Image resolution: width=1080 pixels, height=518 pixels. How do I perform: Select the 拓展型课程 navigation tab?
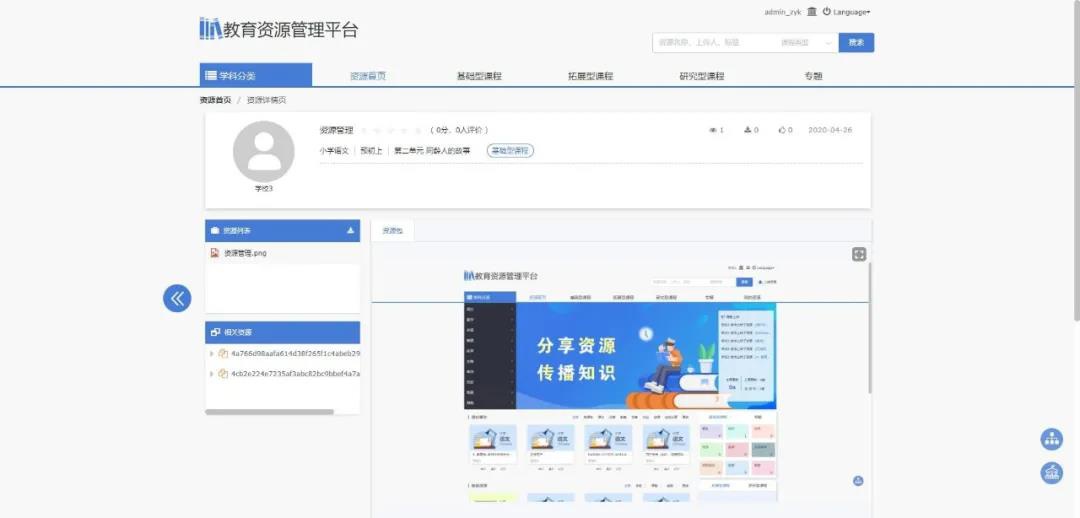click(590, 76)
